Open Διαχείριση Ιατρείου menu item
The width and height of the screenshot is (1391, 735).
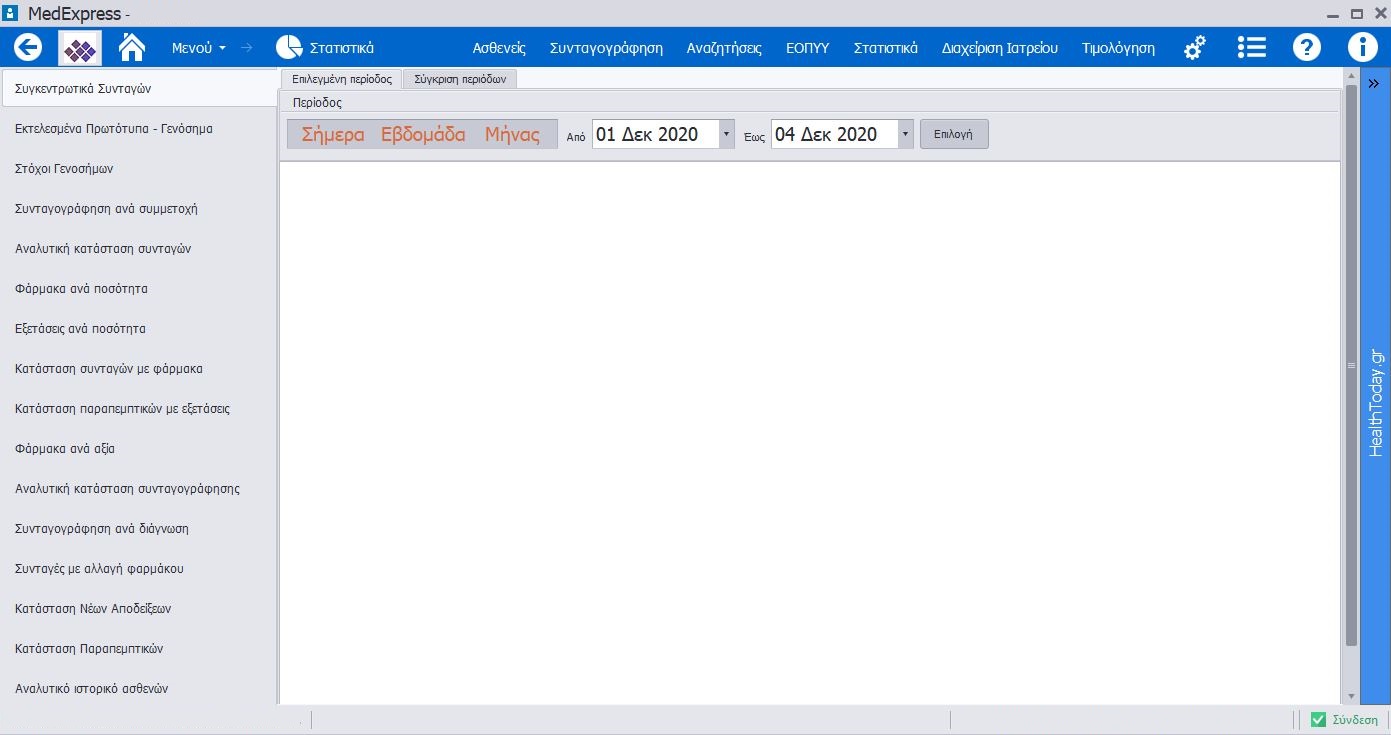[x=1000, y=48]
